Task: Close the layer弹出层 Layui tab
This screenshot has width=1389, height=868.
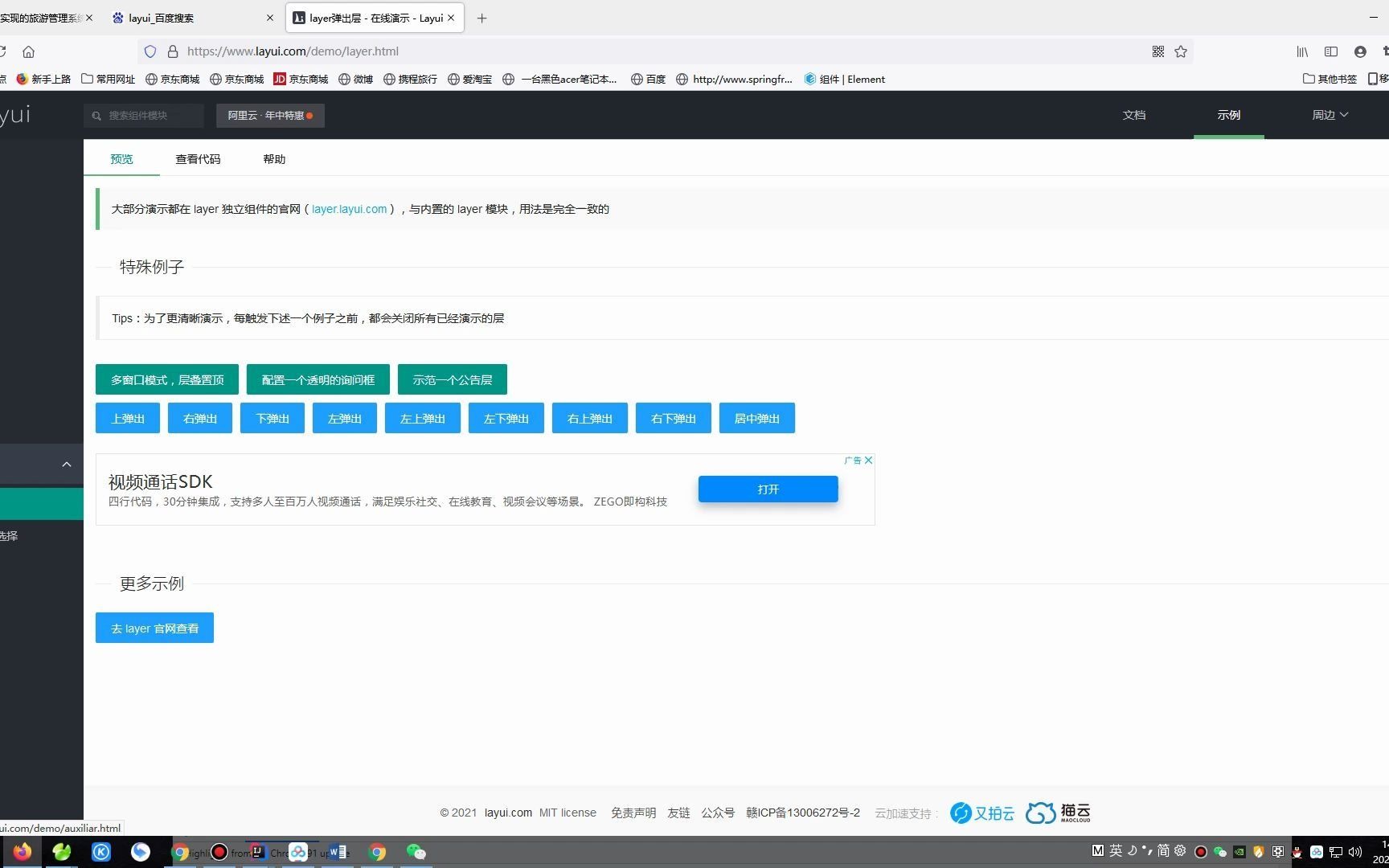Action: [x=451, y=18]
